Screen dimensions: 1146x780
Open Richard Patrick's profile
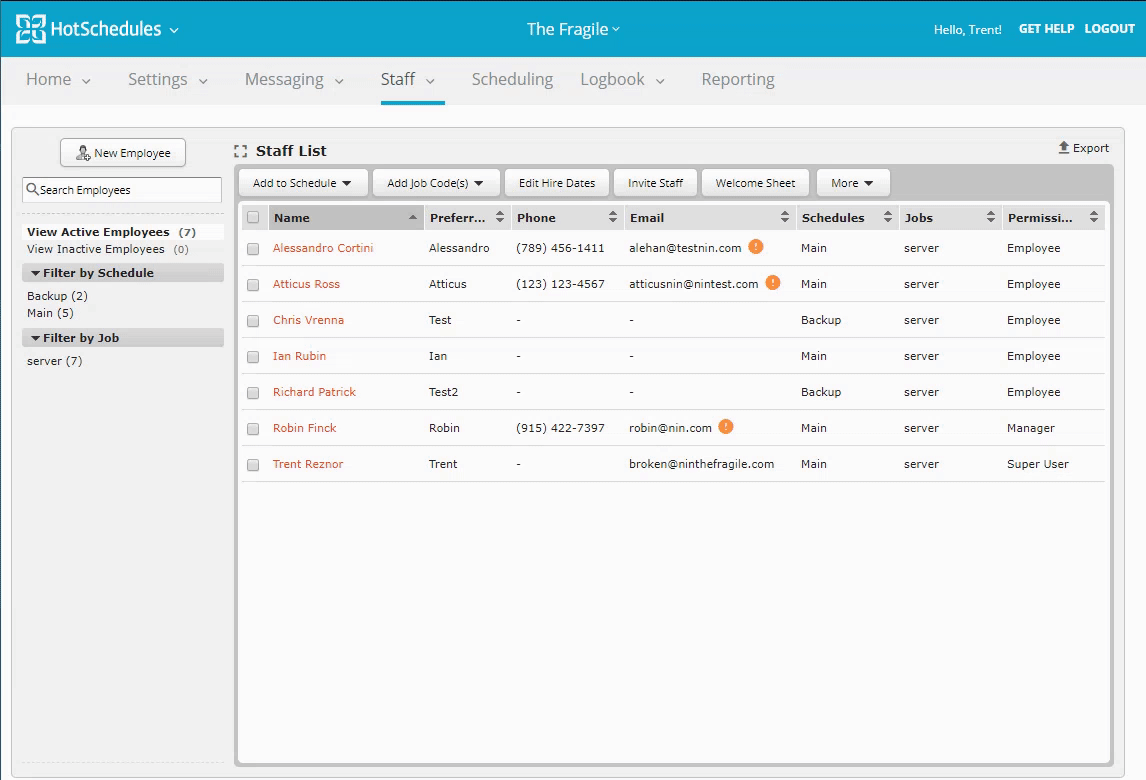click(314, 392)
